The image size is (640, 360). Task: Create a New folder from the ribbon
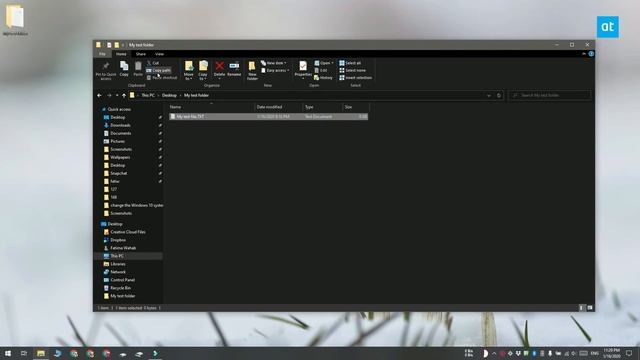[x=252, y=71]
